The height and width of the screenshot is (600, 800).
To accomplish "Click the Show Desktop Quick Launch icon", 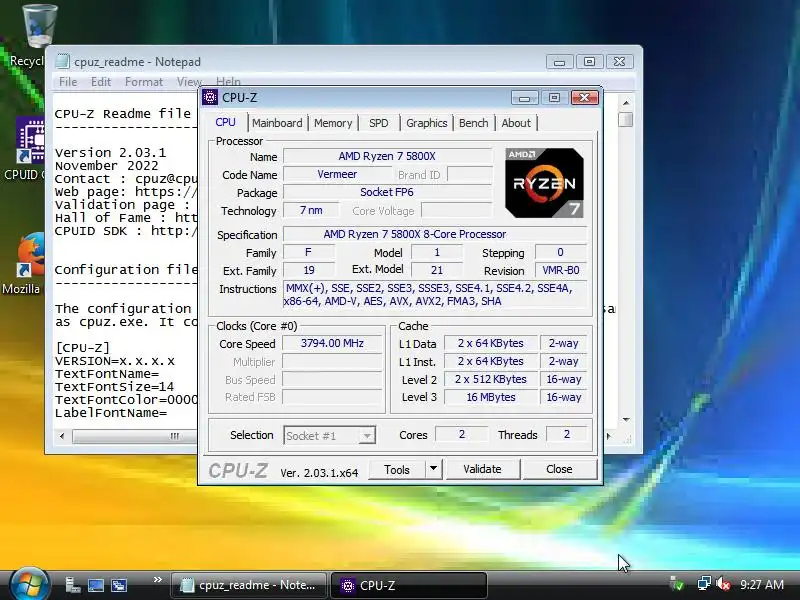I will click(96, 585).
